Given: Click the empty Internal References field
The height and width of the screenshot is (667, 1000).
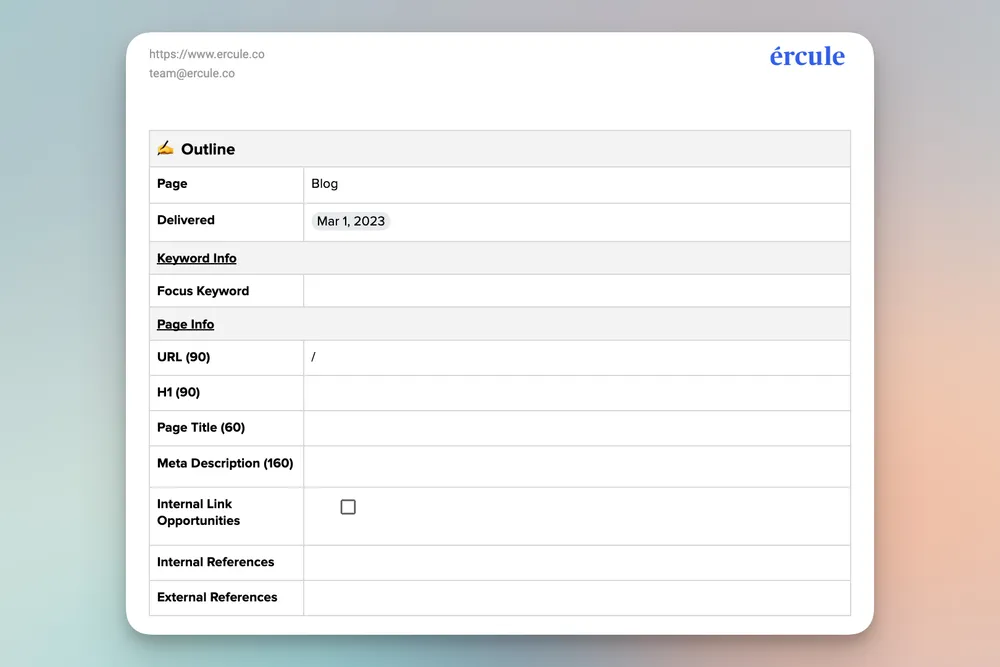Looking at the screenshot, I should pos(576,562).
